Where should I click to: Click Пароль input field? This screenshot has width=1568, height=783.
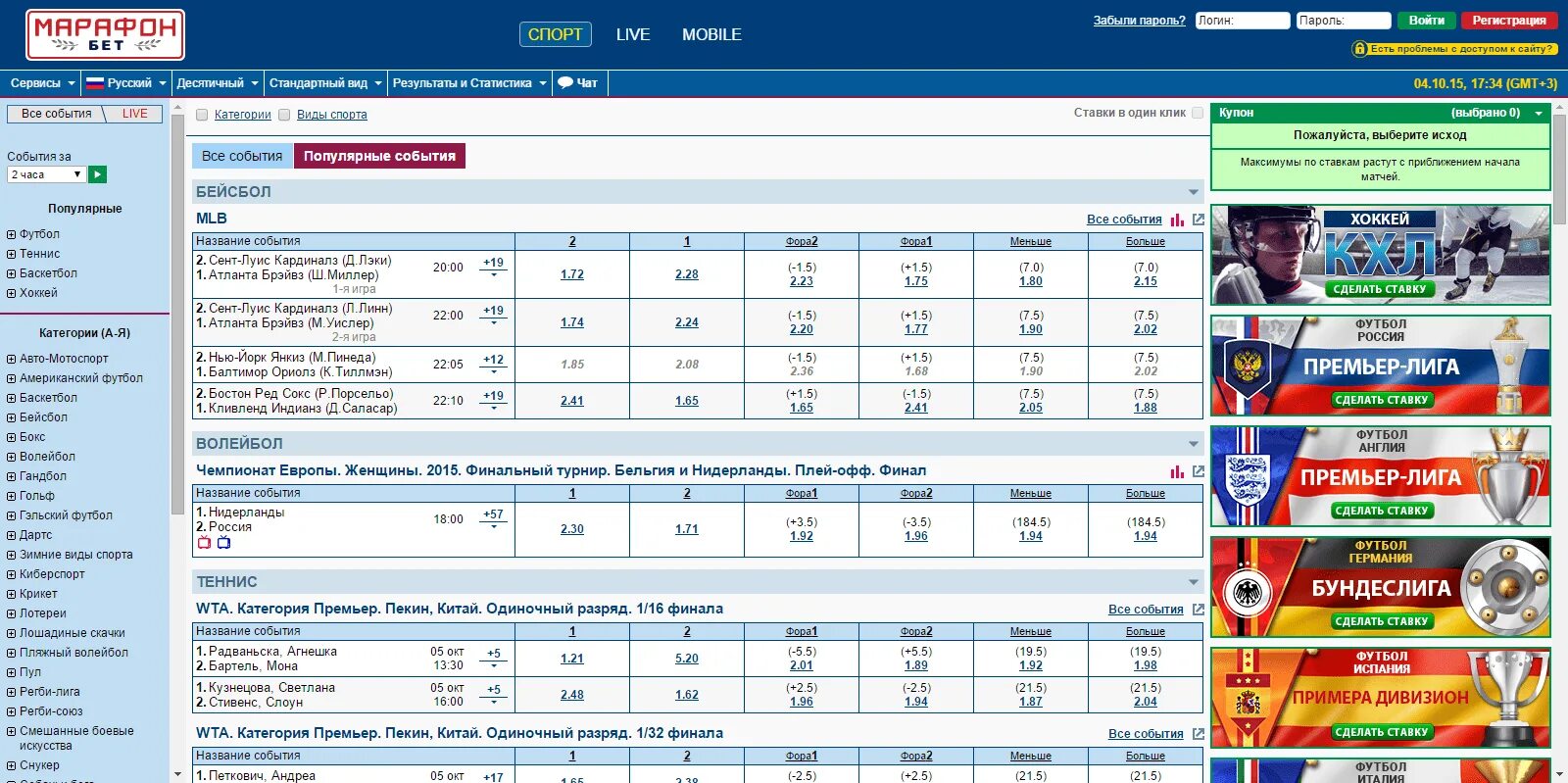pos(1343,21)
